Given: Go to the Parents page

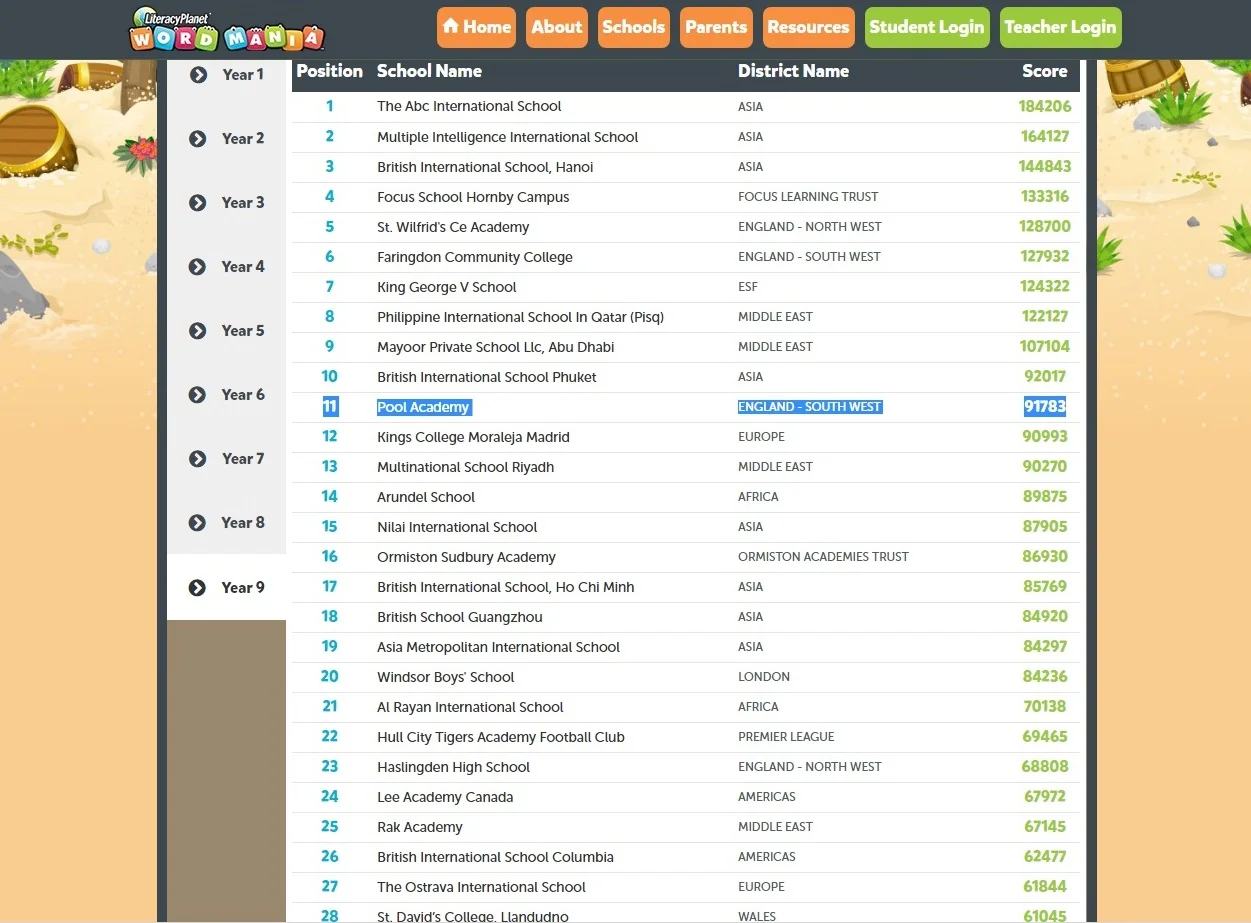Looking at the screenshot, I should click(x=716, y=27).
